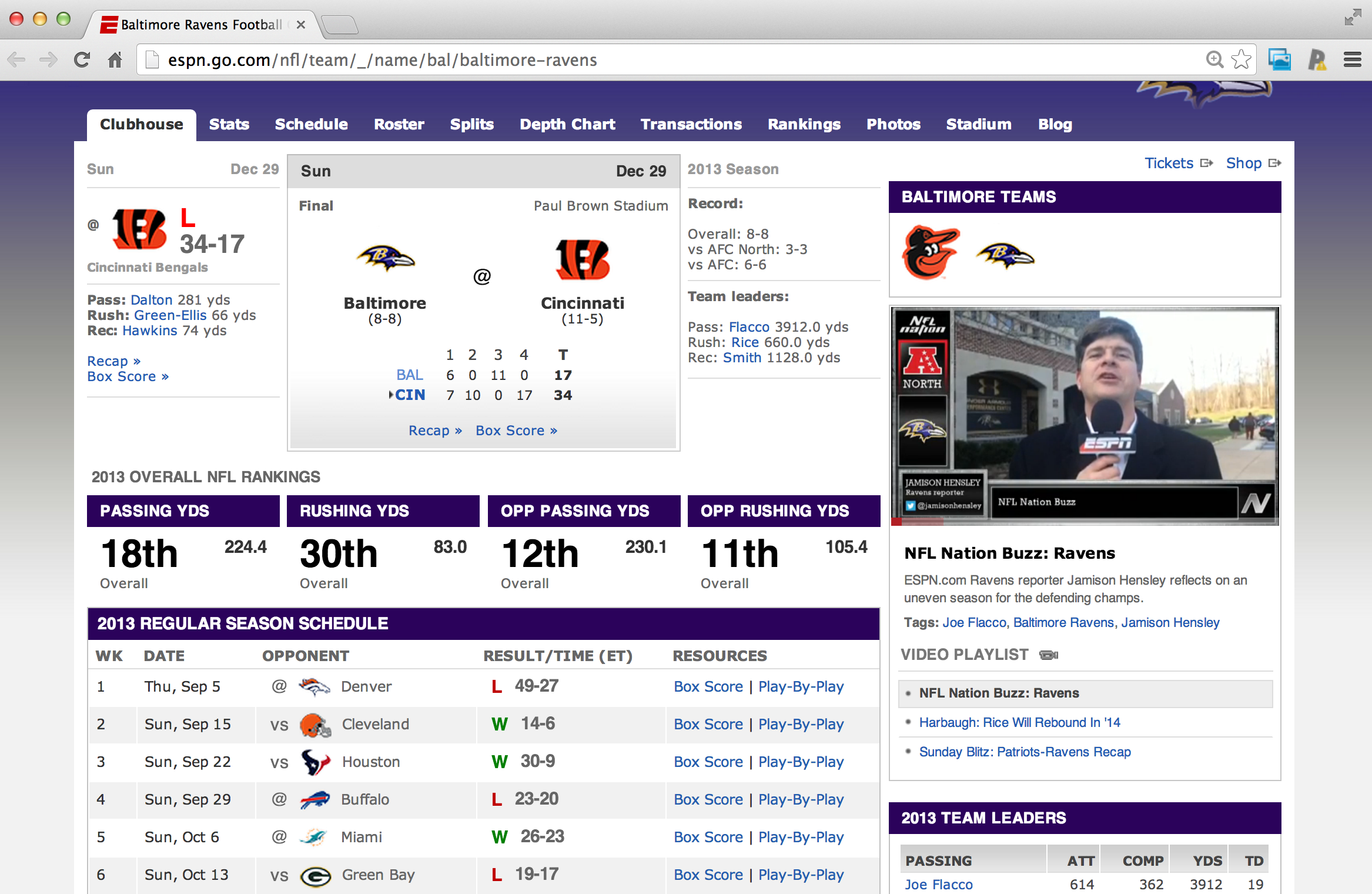Play Harbaugh: Rice Will Rebound In '14
The image size is (1372, 894).
(x=1020, y=722)
